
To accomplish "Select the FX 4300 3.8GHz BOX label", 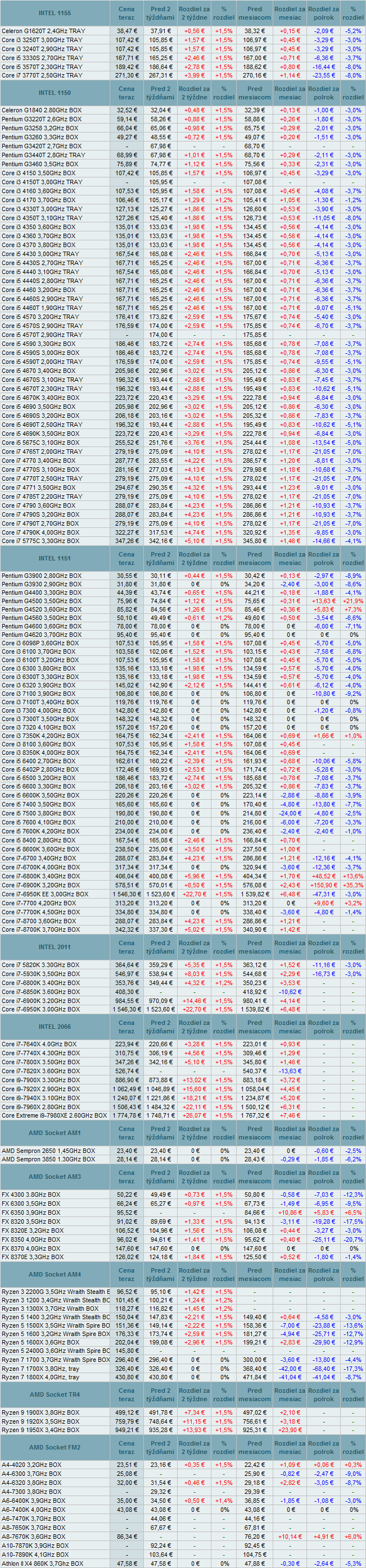I will coord(31,1195).
